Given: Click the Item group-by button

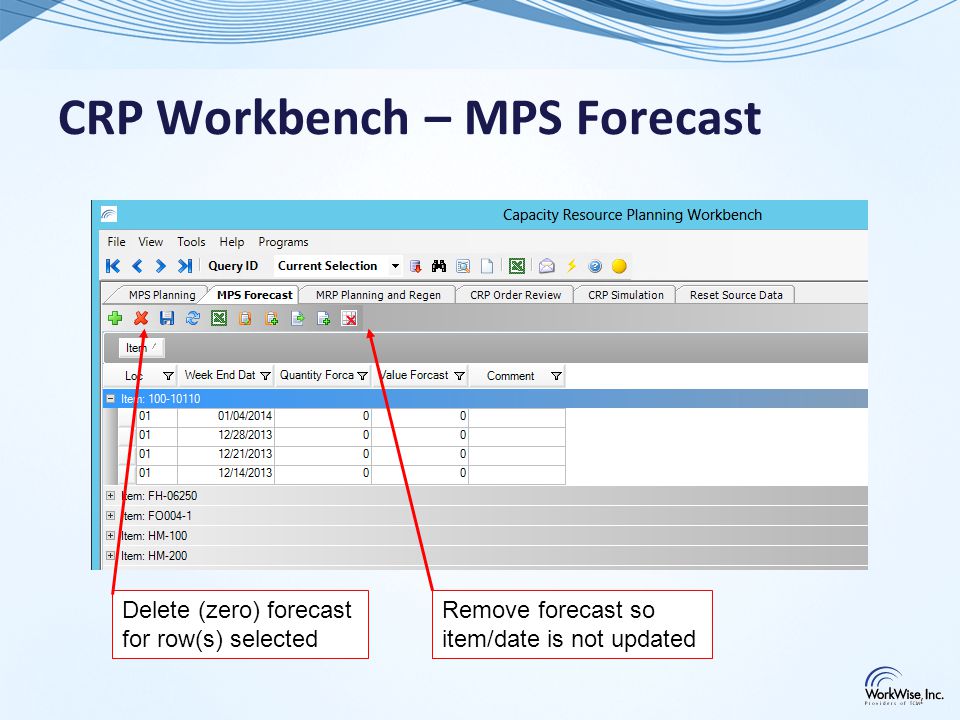Looking at the screenshot, I should 141,348.
